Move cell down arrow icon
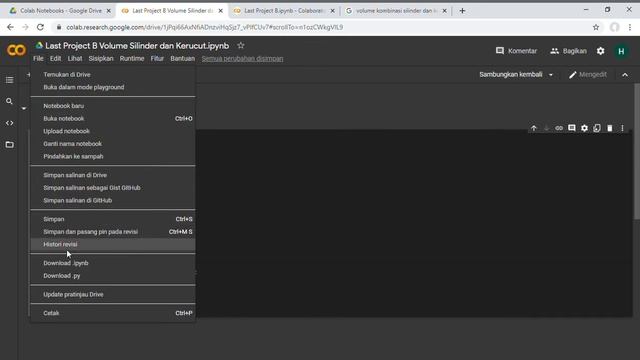The width and height of the screenshot is (640, 360). pos(546,128)
